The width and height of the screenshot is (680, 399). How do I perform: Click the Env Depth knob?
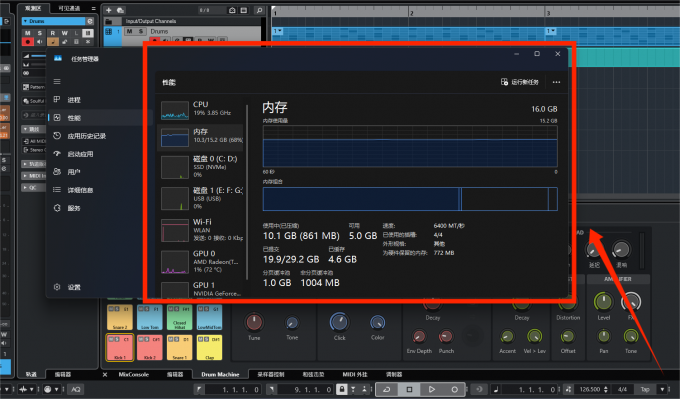click(x=419, y=336)
